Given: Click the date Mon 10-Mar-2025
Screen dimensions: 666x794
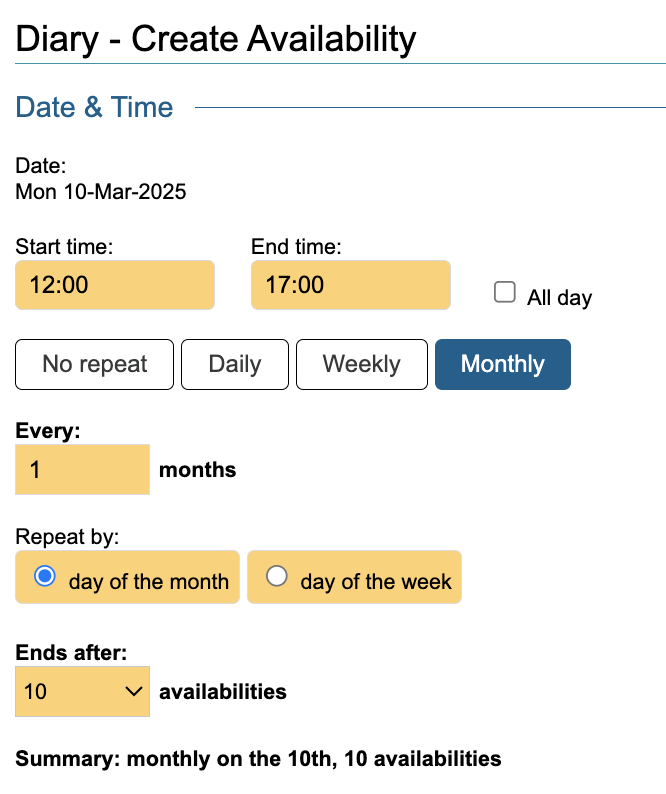Looking at the screenshot, I should click(101, 191).
